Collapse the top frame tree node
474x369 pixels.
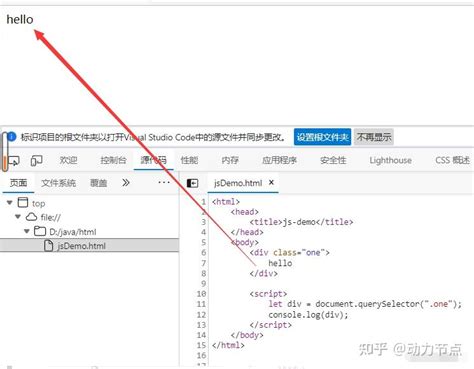coord(10,203)
